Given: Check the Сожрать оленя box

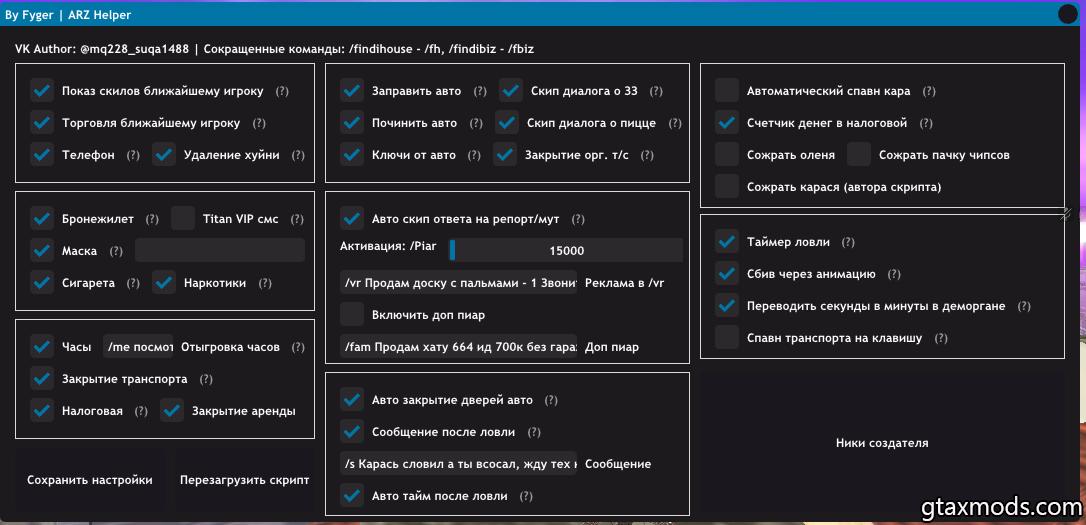Looking at the screenshot, I should tap(727, 155).
